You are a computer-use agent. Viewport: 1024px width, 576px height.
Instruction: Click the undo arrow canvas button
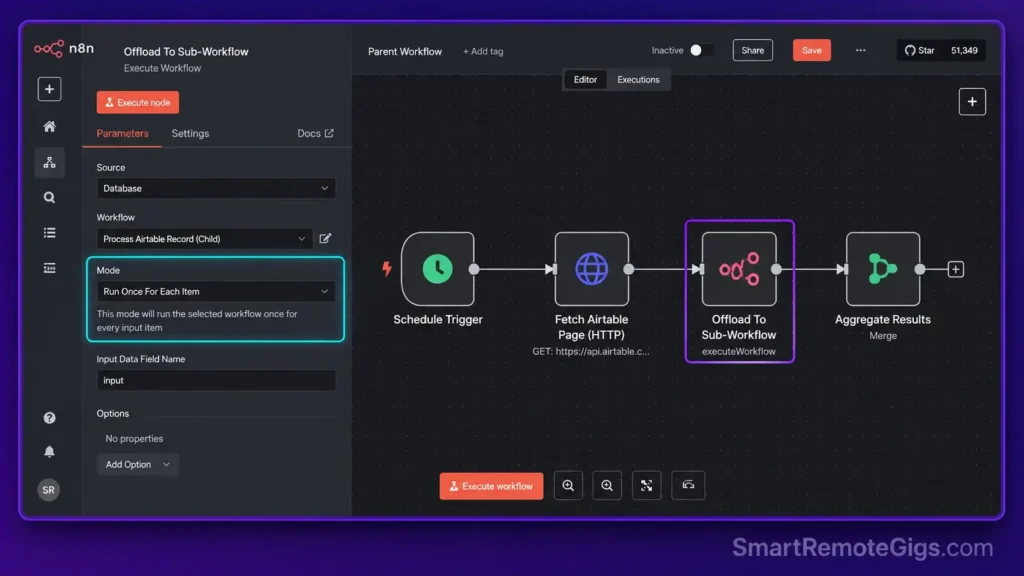click(688, 485)
